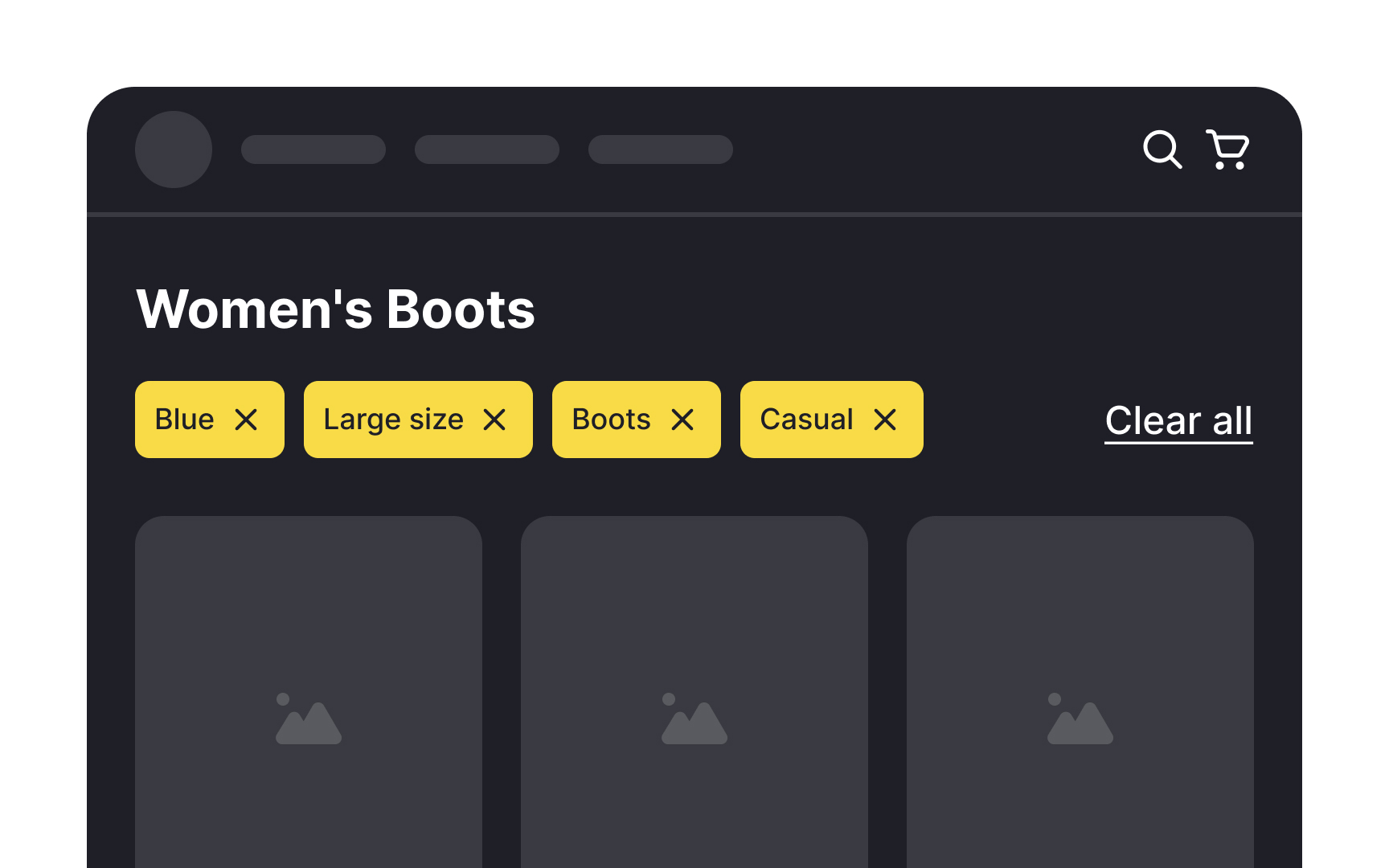
Task: Click the X inside the Blue filter chip
Action: (x=247, y=419)
